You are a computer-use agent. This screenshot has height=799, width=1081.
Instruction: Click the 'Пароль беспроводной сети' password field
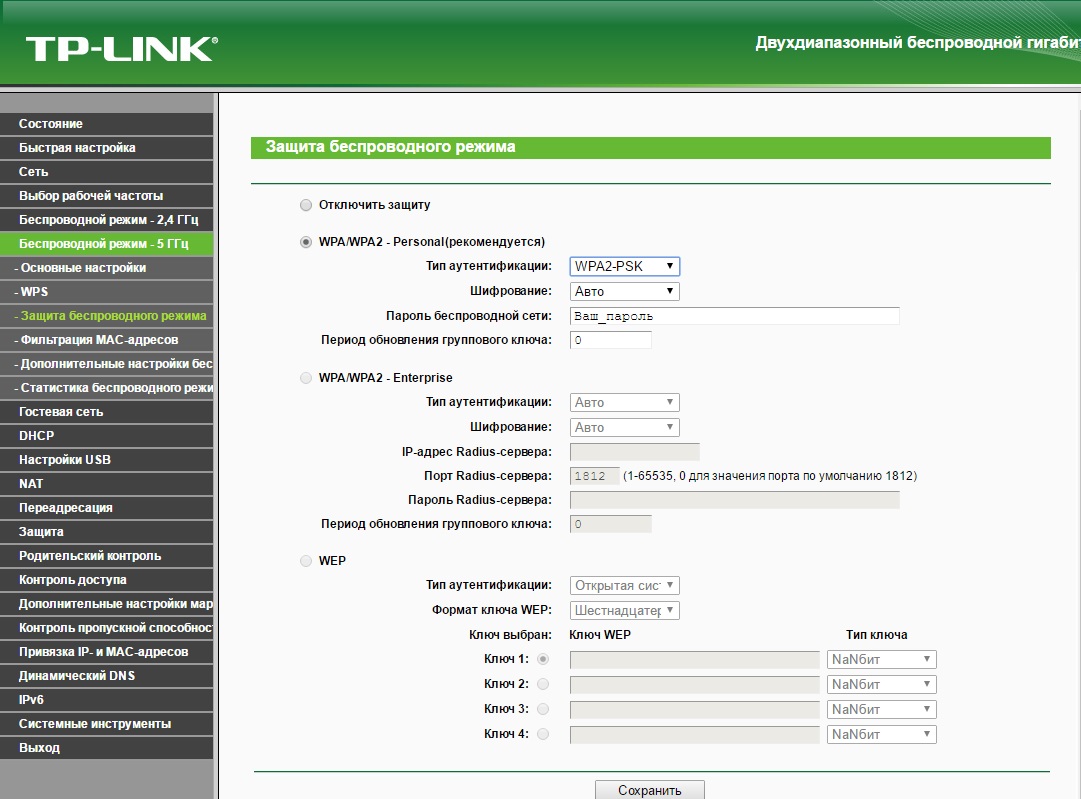[734, 316]
